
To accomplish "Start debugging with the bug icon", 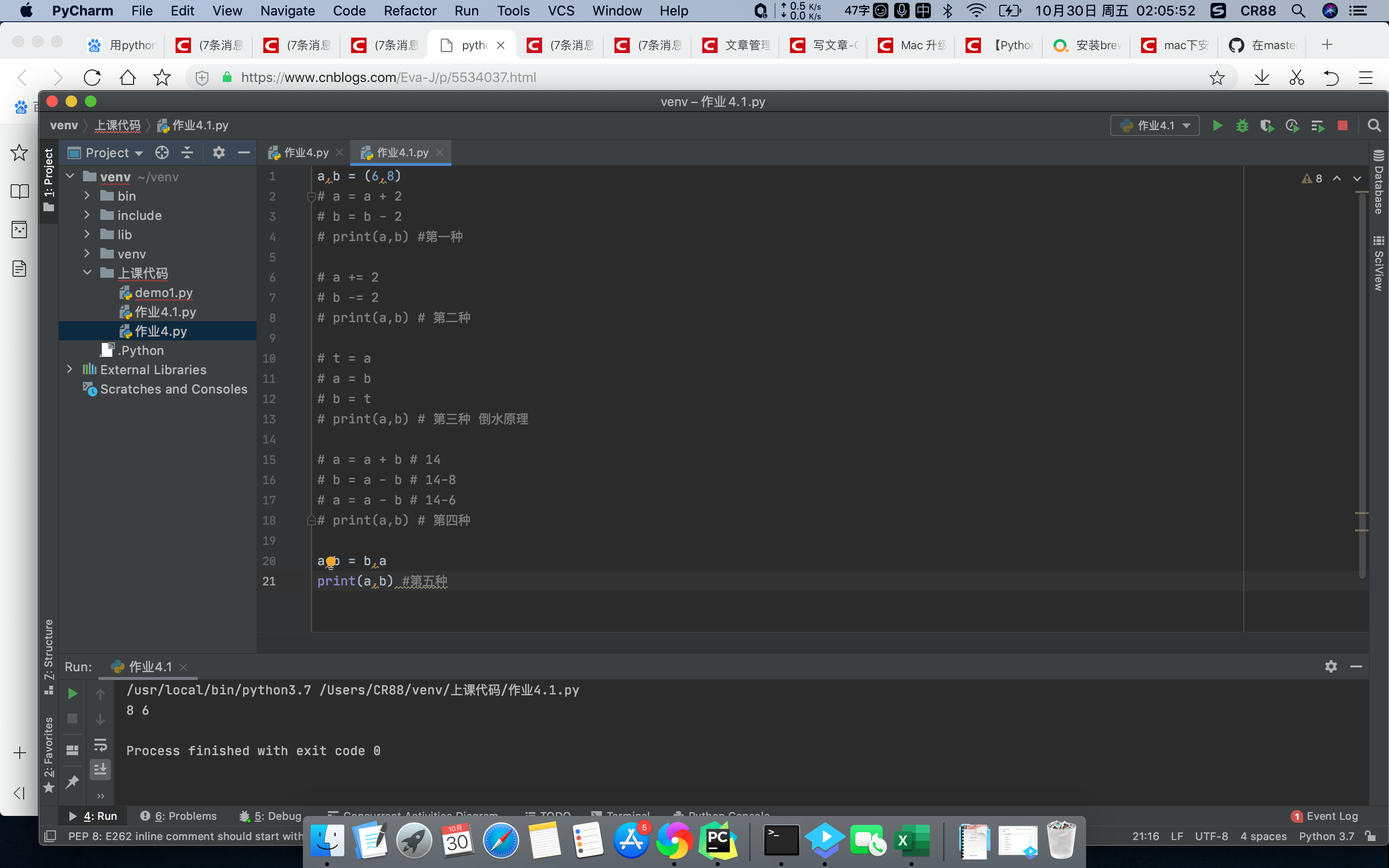I will 1242,126.
